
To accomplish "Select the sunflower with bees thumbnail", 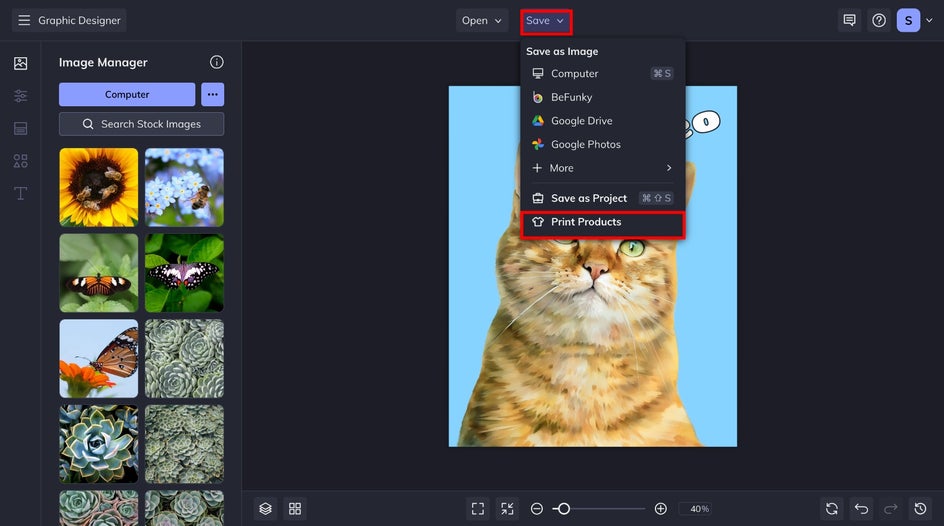I will click(99, 187).
